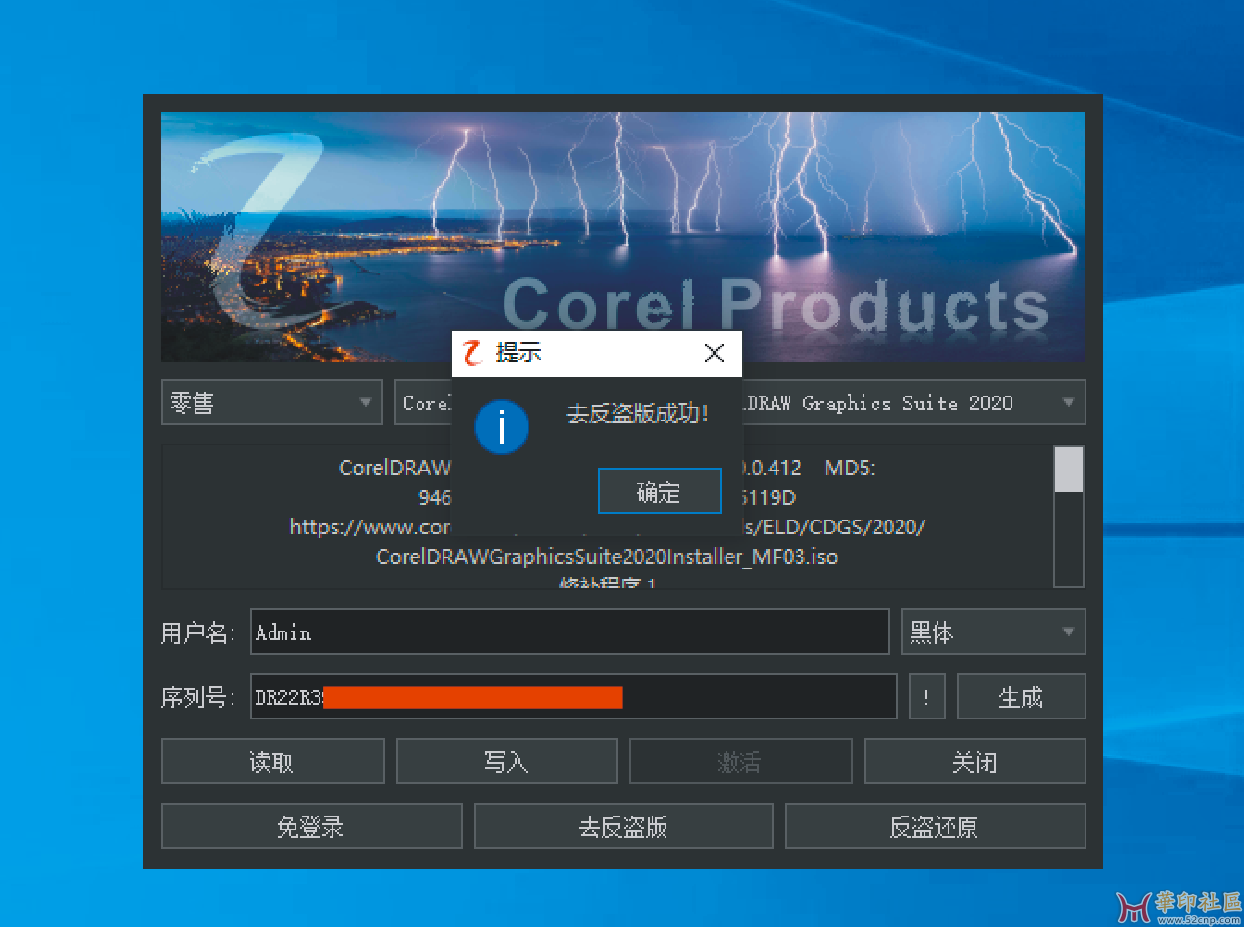
Task: Click the 反盗还原 button
Action: pyautogui.click(x=935, y=827)
